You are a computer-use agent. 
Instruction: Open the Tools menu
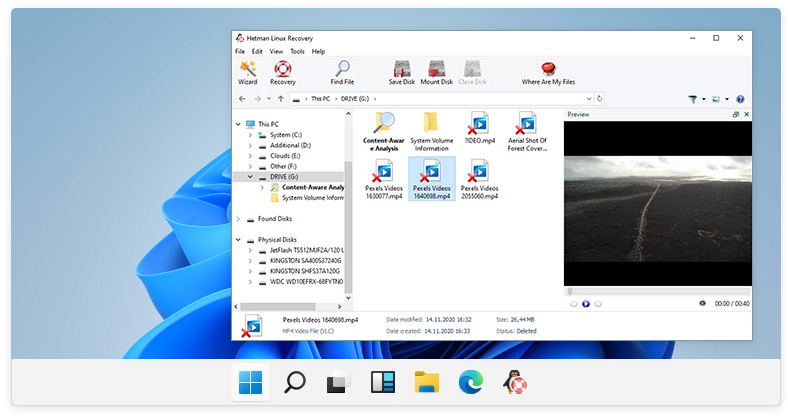tap(298, 51)
